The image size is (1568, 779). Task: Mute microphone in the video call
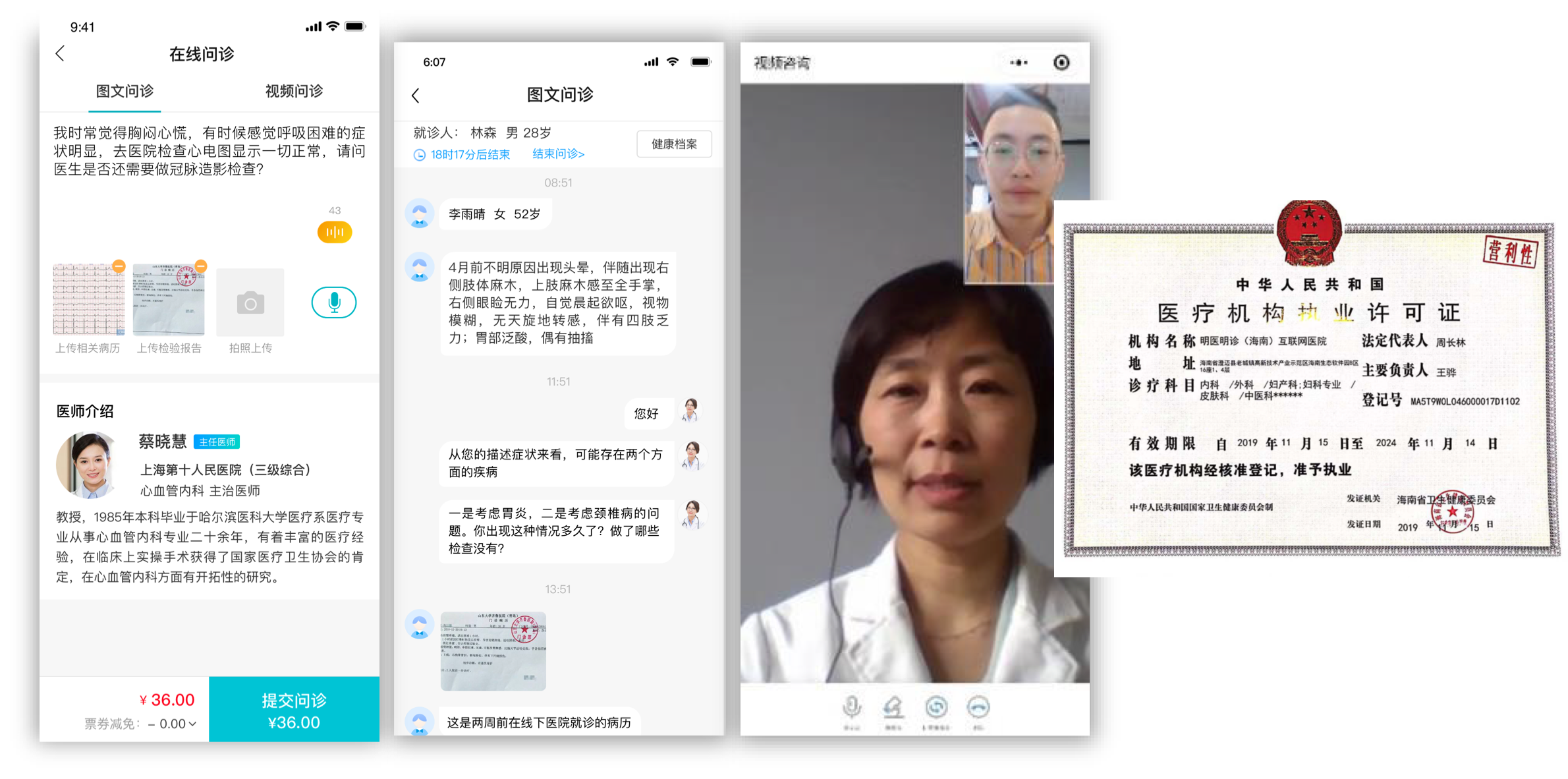(x=852, y=708)
